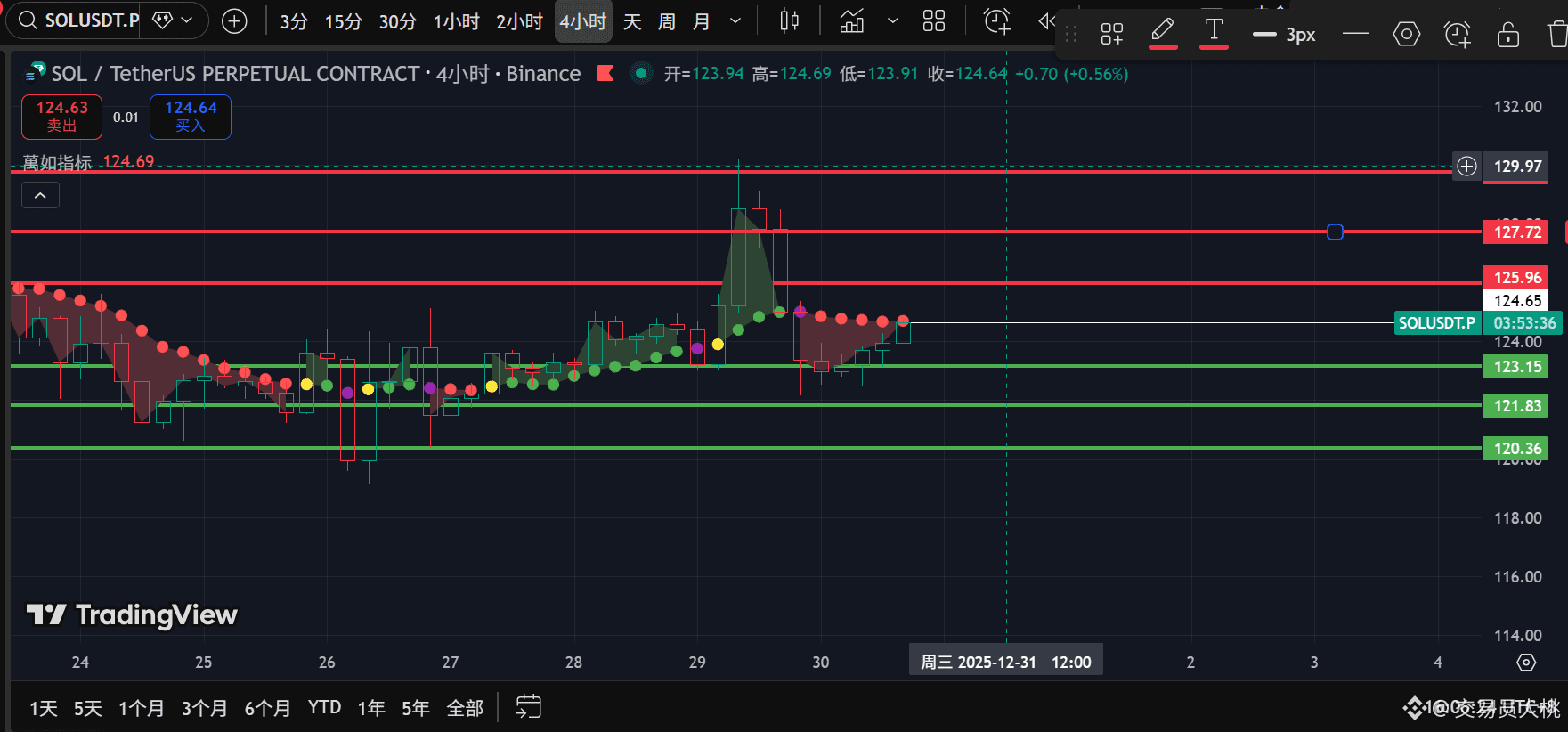The height and width of the screenshot is (732, 1568).
Task: Click the 周三 2025-12-31 12:00 time label
Action: tap(1005, 662)
